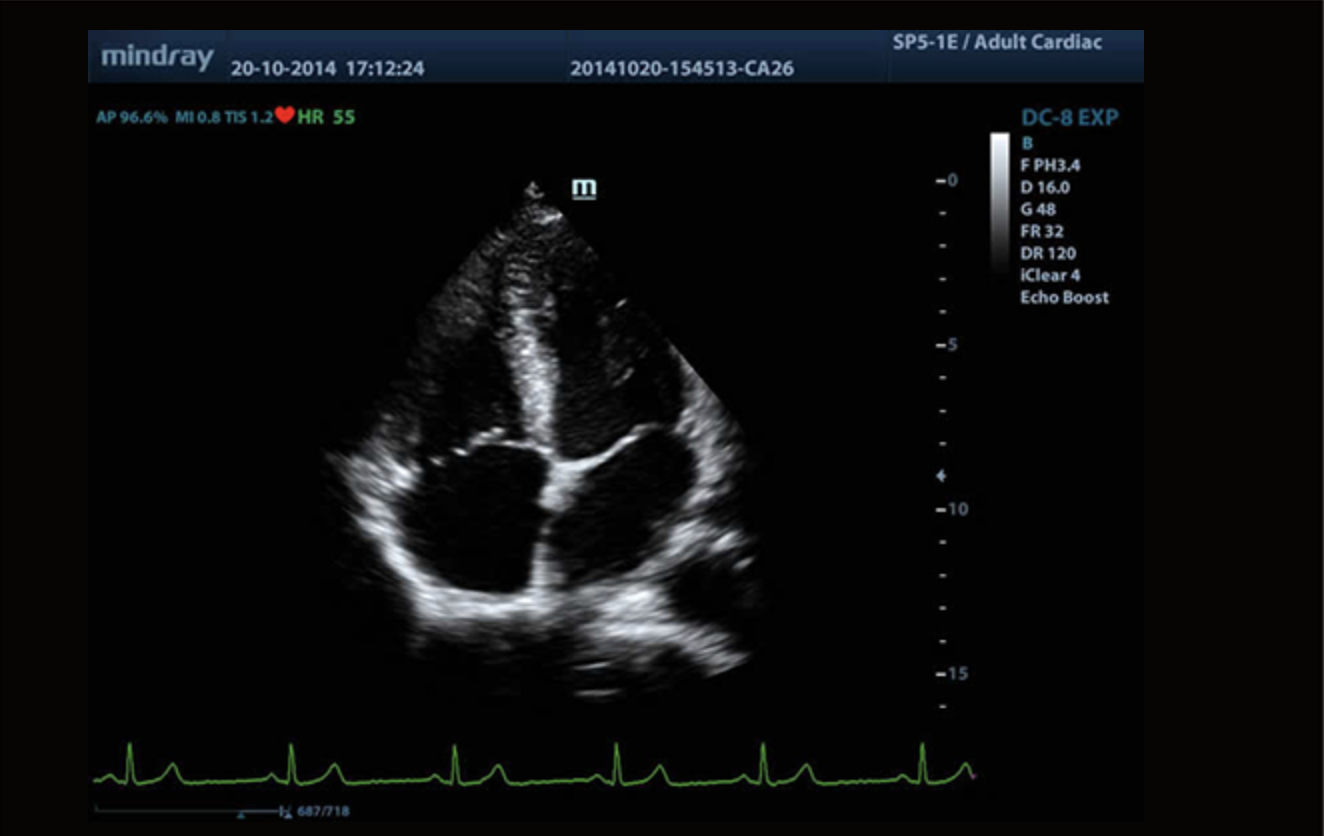Click the 5 cm depth scale label
The image size is (1324, 836).
(952, 345)
